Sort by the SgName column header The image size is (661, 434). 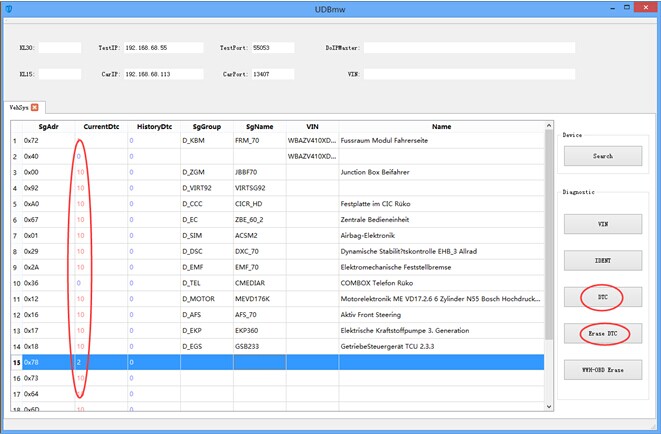[x=260, y=126]
